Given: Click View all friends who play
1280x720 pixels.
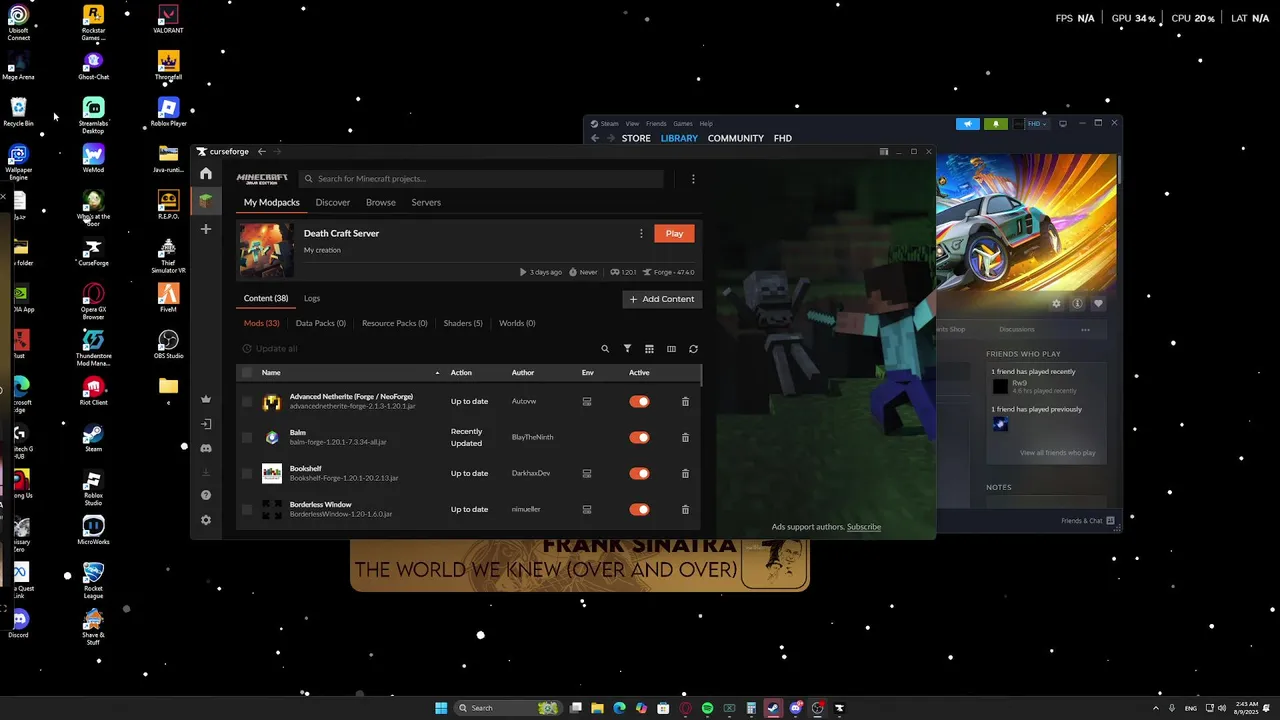Looking at the screenshot, I should 1058,453.
